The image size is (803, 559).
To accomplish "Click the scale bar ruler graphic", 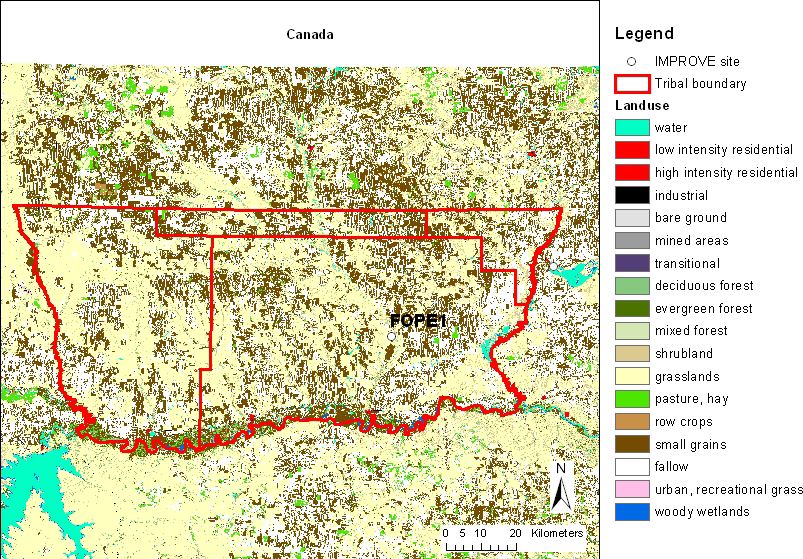I will pos(481,547).
